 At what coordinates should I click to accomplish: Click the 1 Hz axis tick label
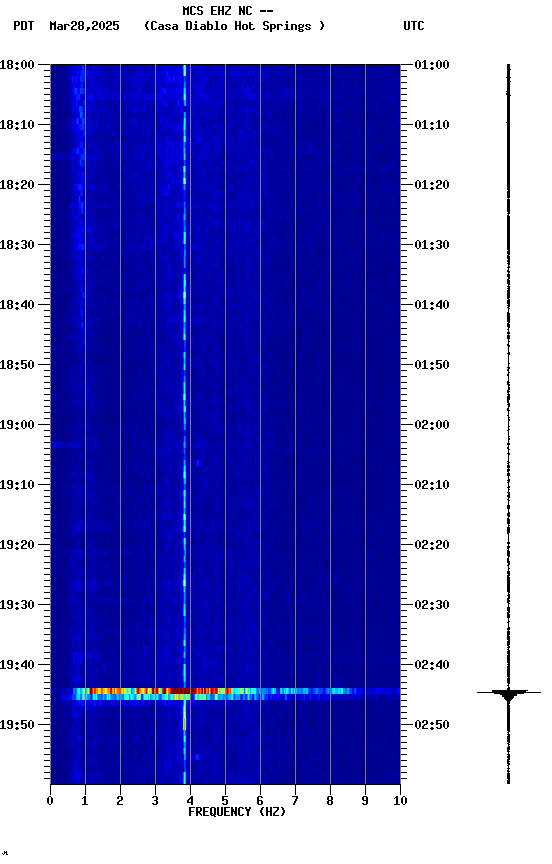pos(85,801)
